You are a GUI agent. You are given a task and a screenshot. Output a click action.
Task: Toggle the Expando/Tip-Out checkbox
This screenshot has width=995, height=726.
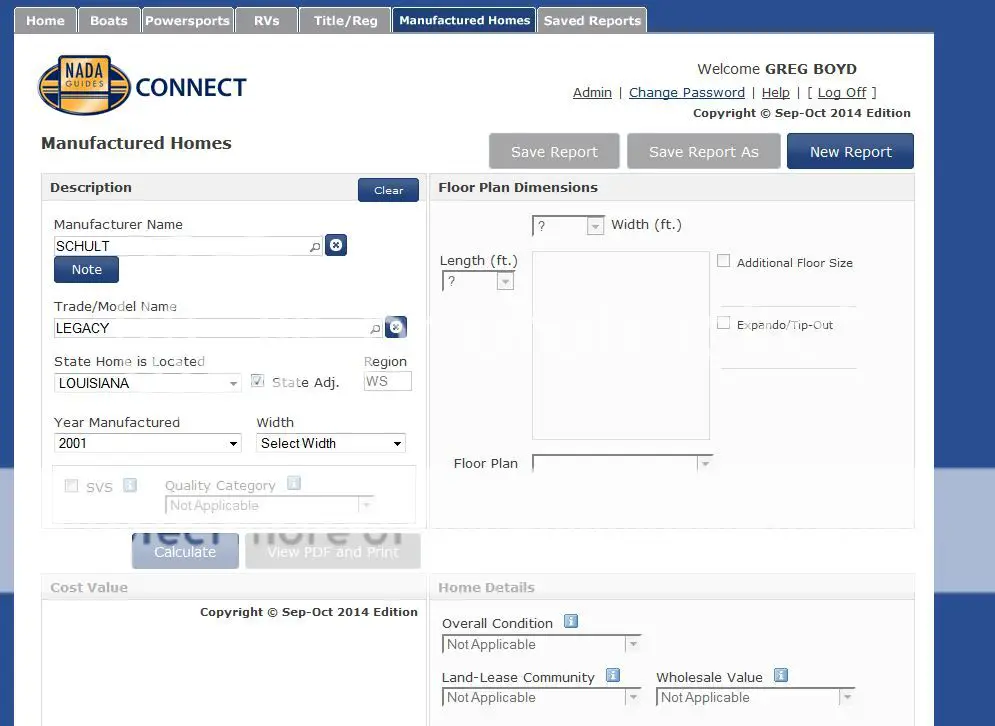pos(724,323)
